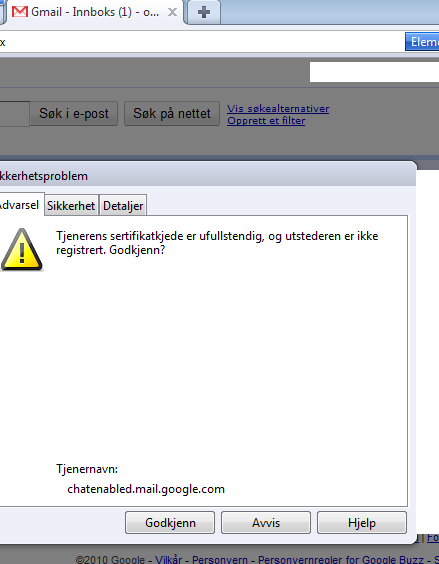
Task: Click the Avvis button
Action: point(266,523)
